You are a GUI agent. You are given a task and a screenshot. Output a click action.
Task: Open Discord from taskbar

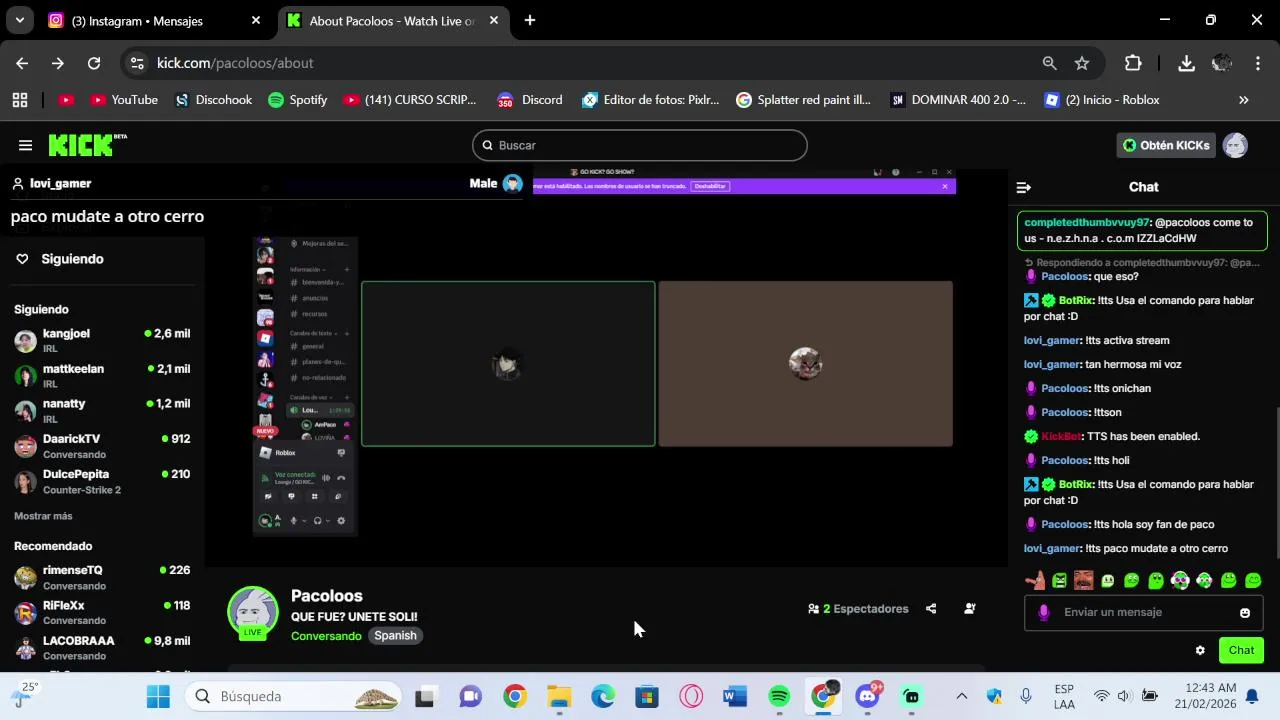tap(867, 696)
